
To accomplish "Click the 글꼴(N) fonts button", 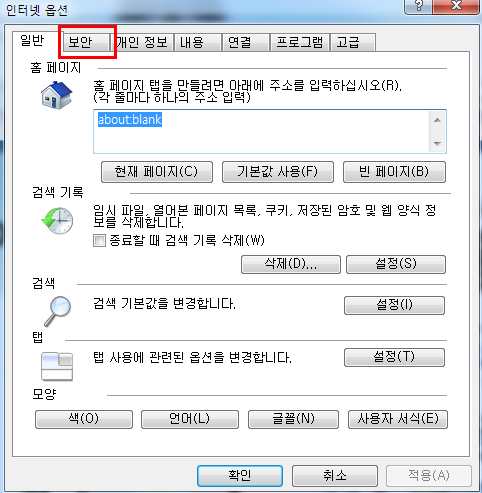I will coord(293,419).
